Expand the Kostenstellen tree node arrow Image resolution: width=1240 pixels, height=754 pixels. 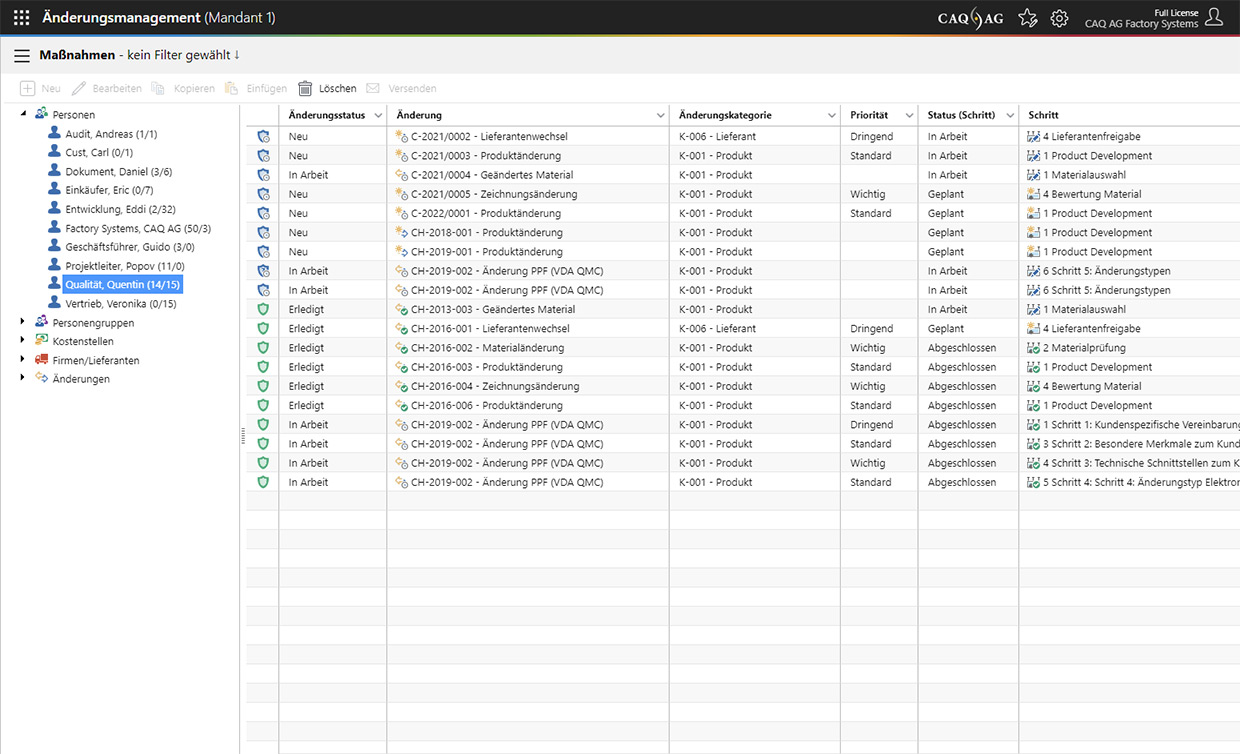(x=24, y=341)
